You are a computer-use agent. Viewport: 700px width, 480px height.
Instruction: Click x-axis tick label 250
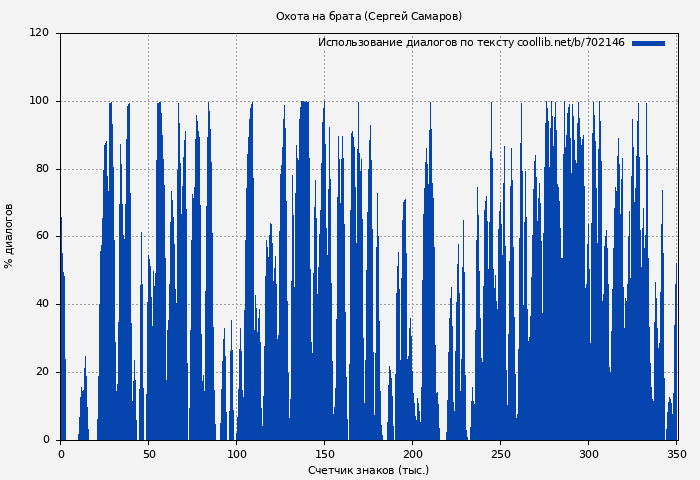(500, 454)
